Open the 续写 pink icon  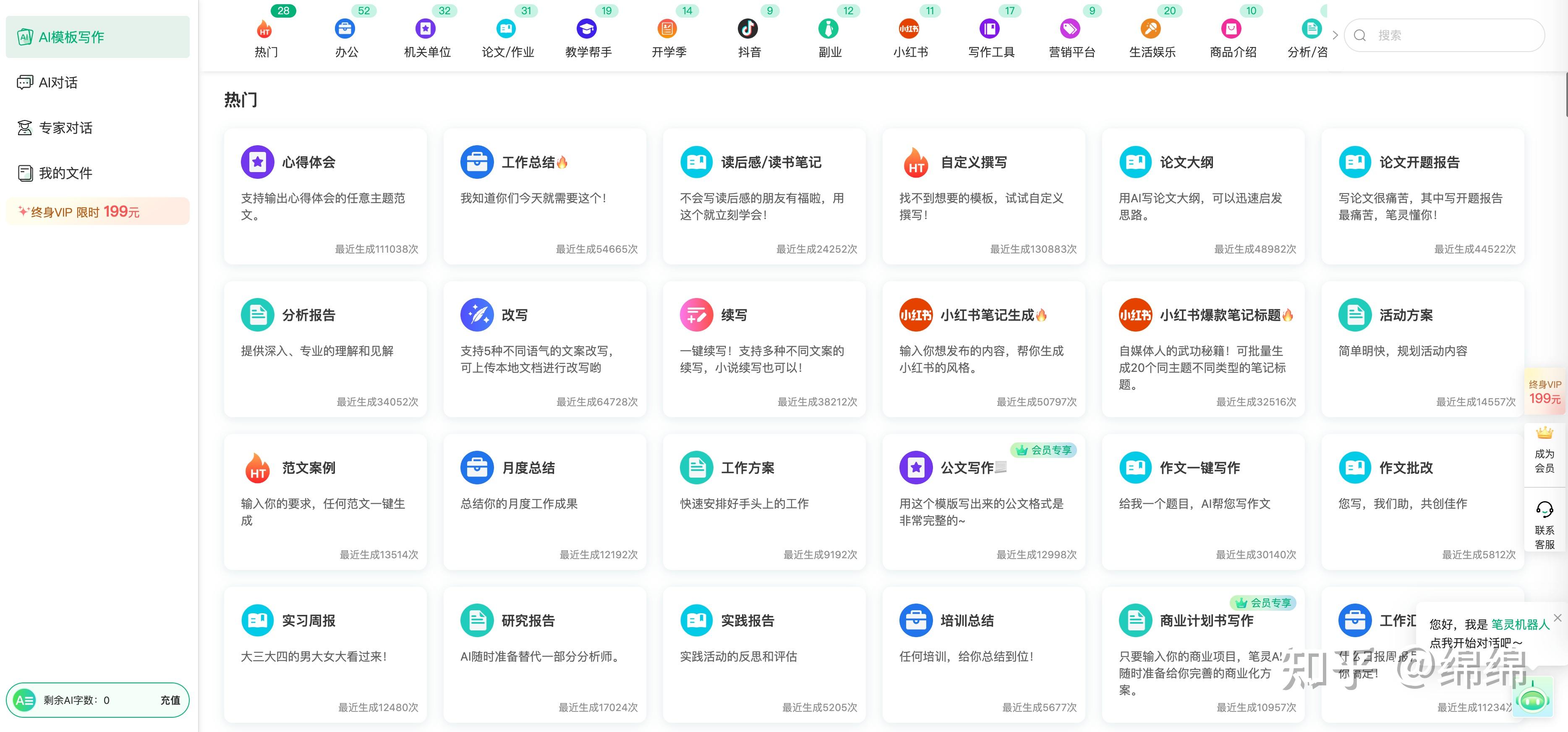pos(696,314)
